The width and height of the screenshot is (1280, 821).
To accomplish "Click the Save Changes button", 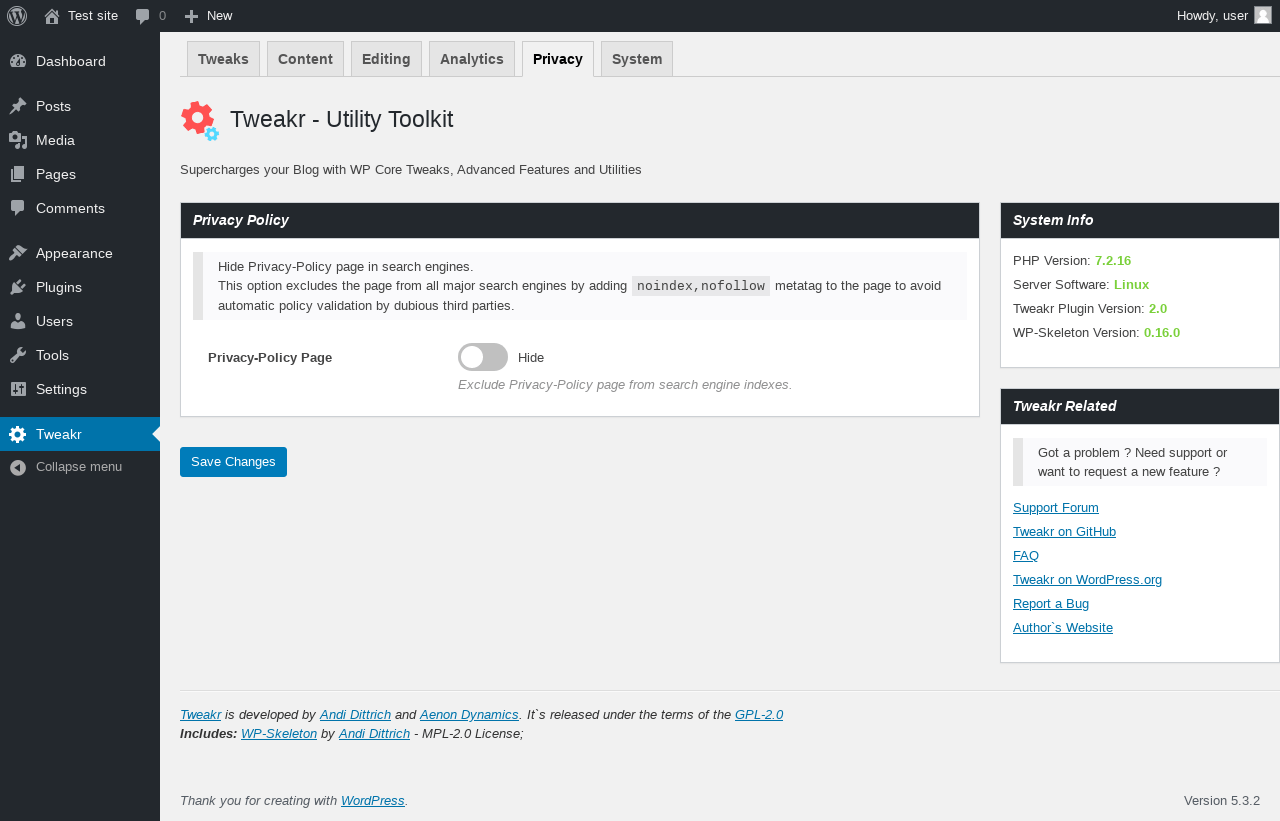I will 233,462.
